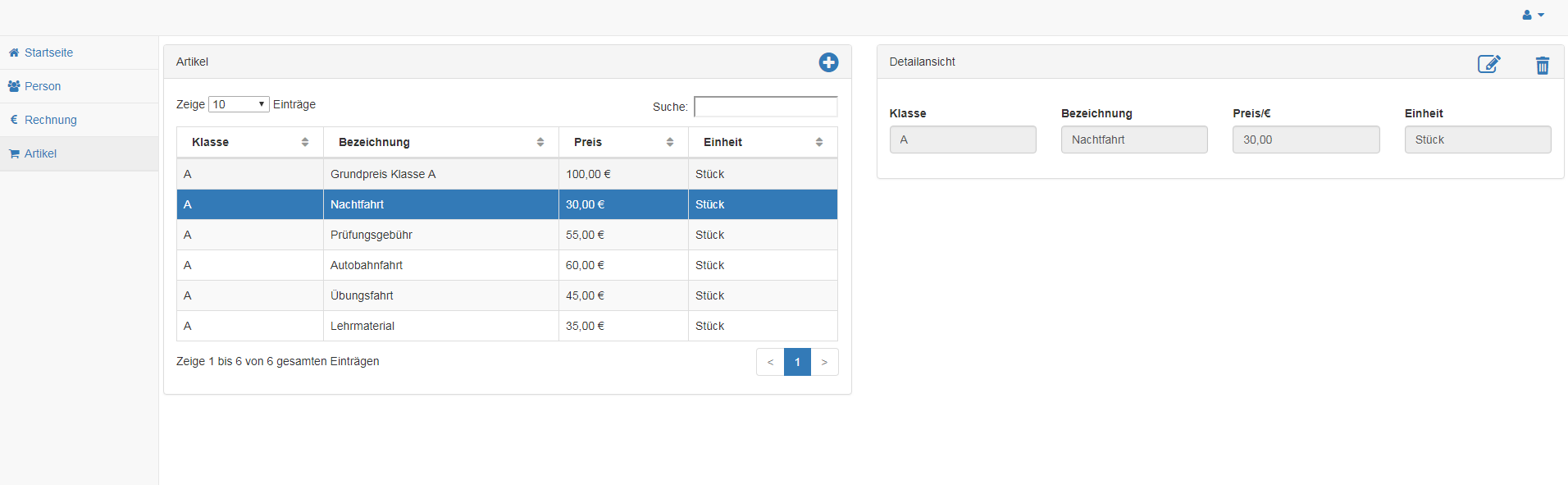Screen dimensions: 1568x485
Task: Select the Übungsfahrt row
Action: (507, 295)
